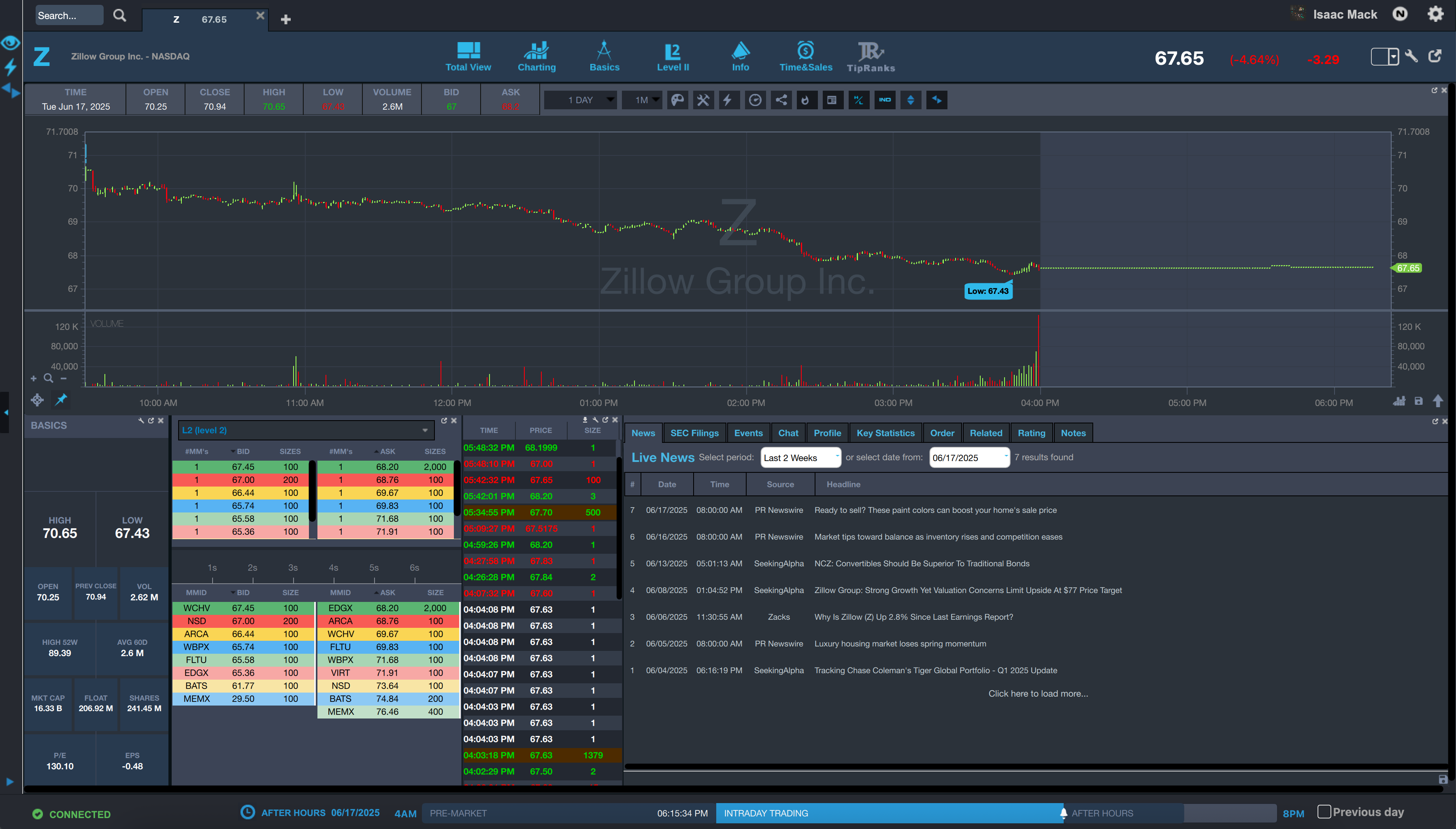1456x829 pixels.
Task: Expand the 1 DAY period dropdown
Action: tap(580, 100)
